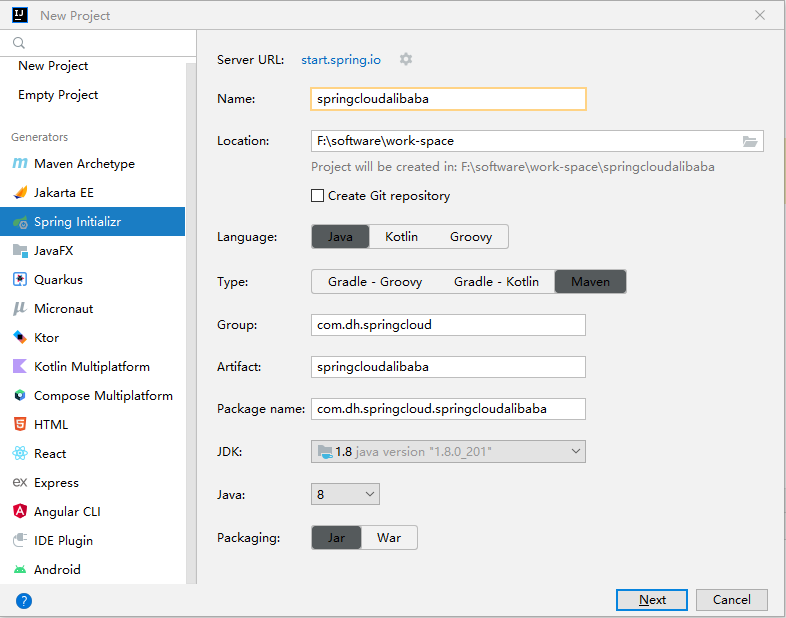Viewport: 786px width, 618px height.
Task: Click the Spring Initializr leaf icon
Action: (x=20, y=222)
